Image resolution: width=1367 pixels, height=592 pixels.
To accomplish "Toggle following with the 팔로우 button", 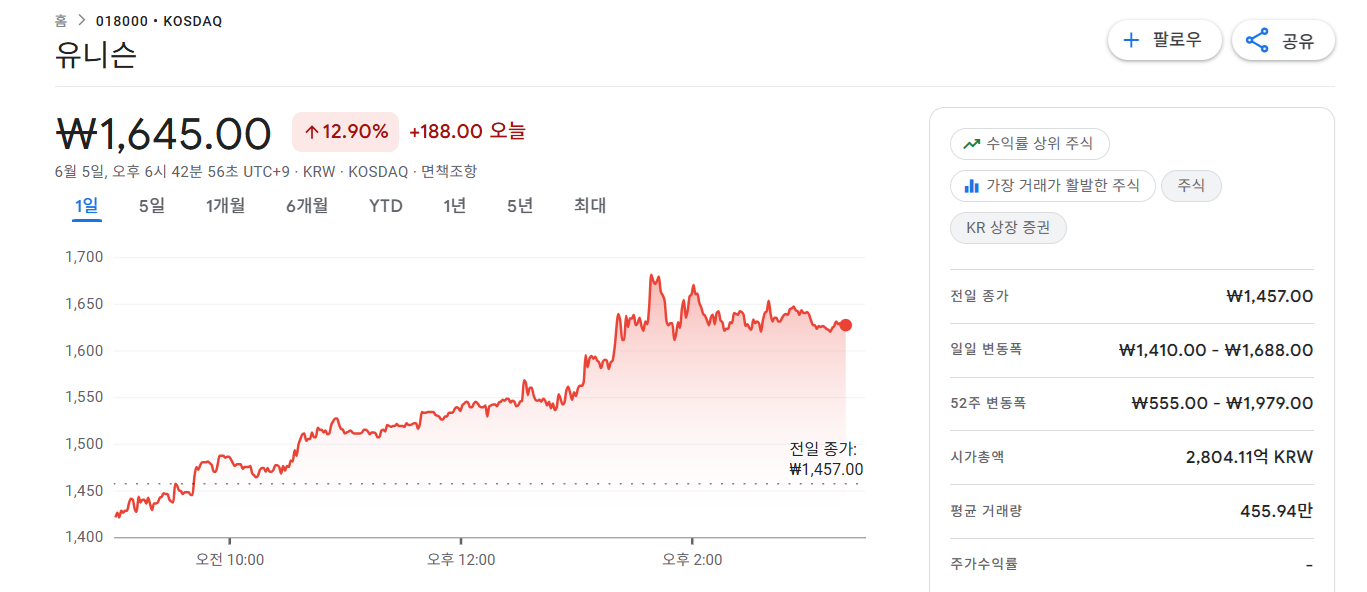I will [1164, 40].
